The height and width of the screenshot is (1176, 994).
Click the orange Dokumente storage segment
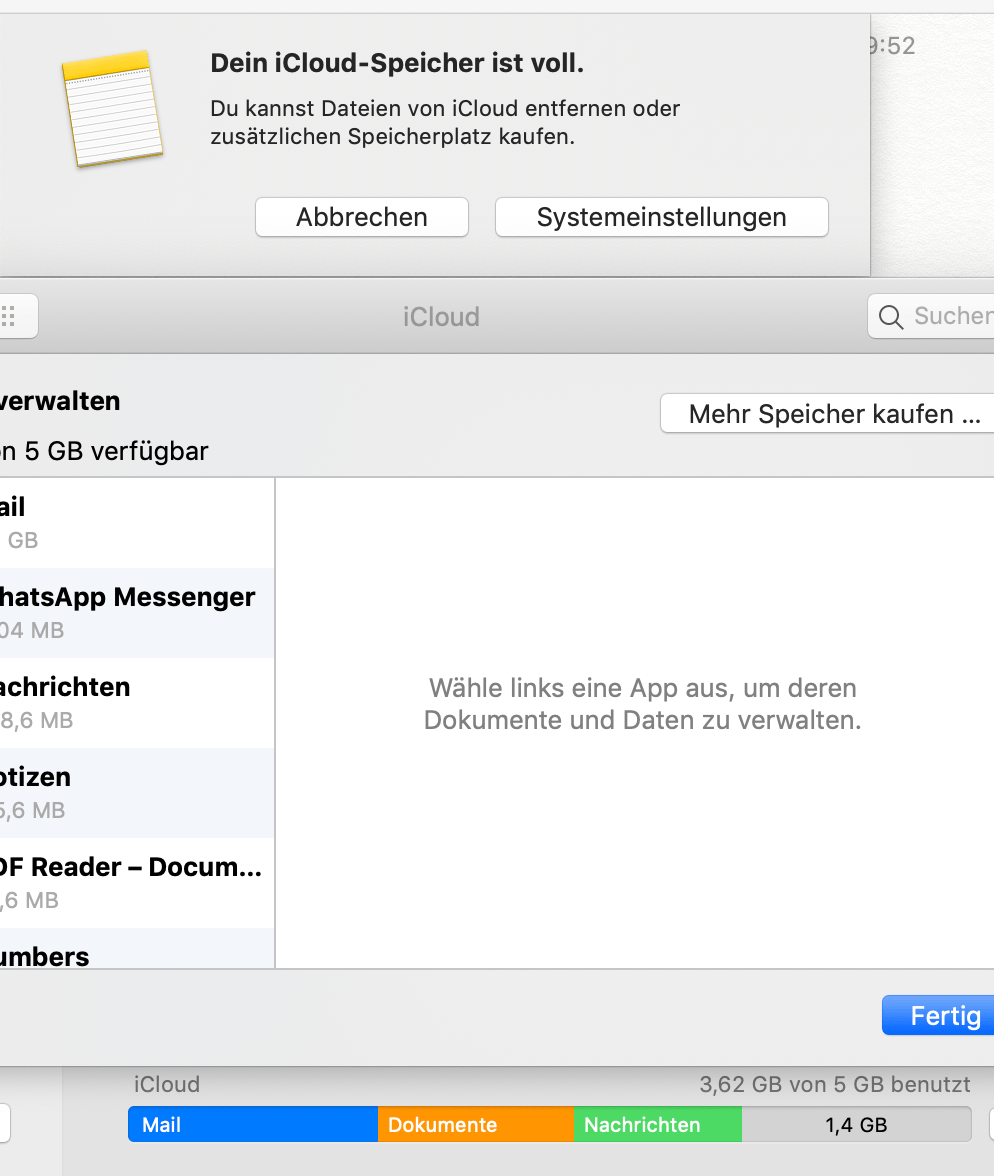476,1124
